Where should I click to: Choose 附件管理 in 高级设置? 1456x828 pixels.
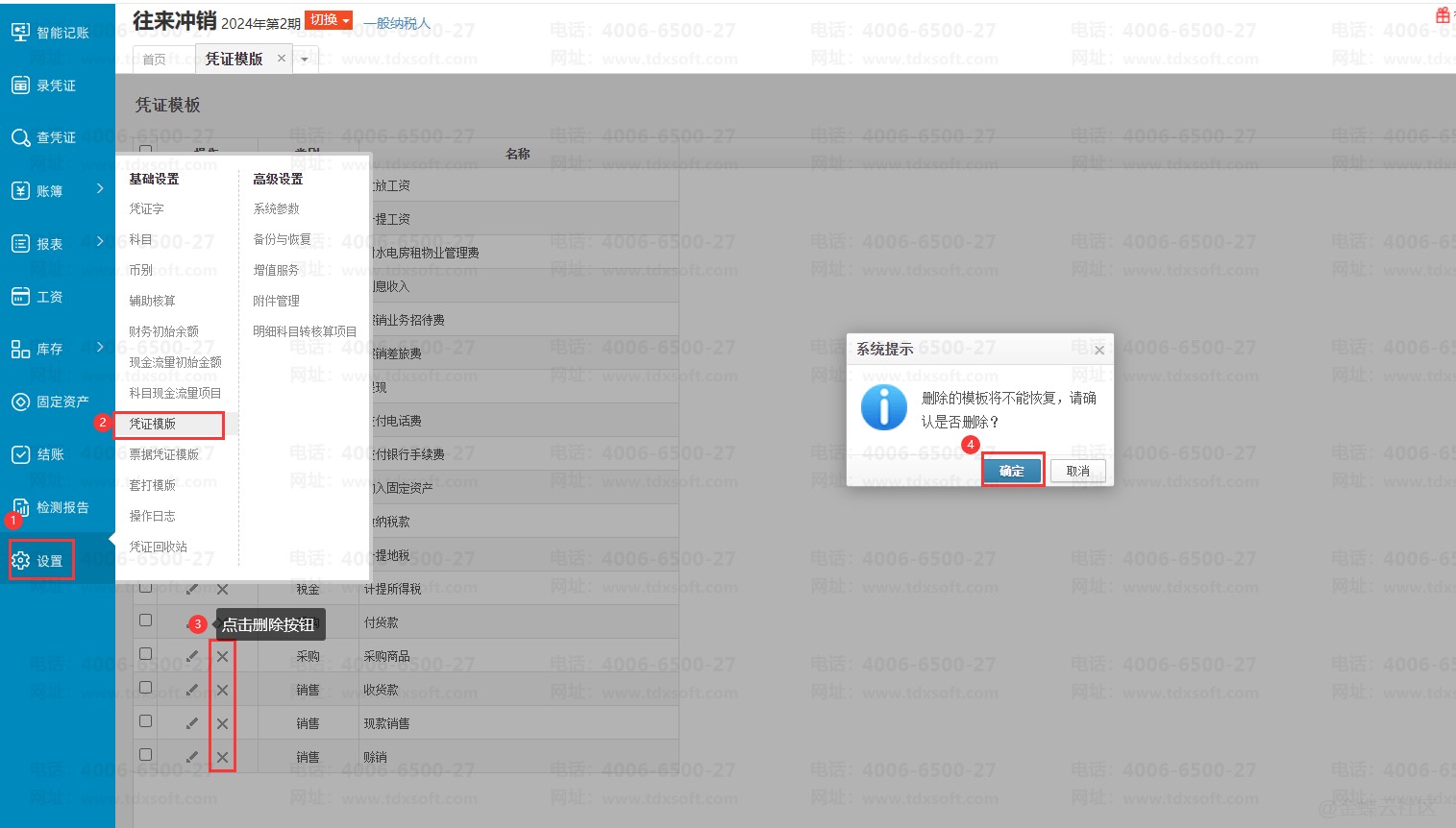(x=276, y=301)
